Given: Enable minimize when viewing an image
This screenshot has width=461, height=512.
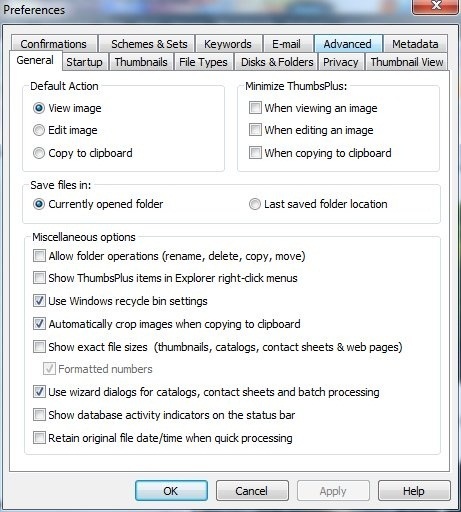Looking at the screenshot, I should tap(255, 108).
